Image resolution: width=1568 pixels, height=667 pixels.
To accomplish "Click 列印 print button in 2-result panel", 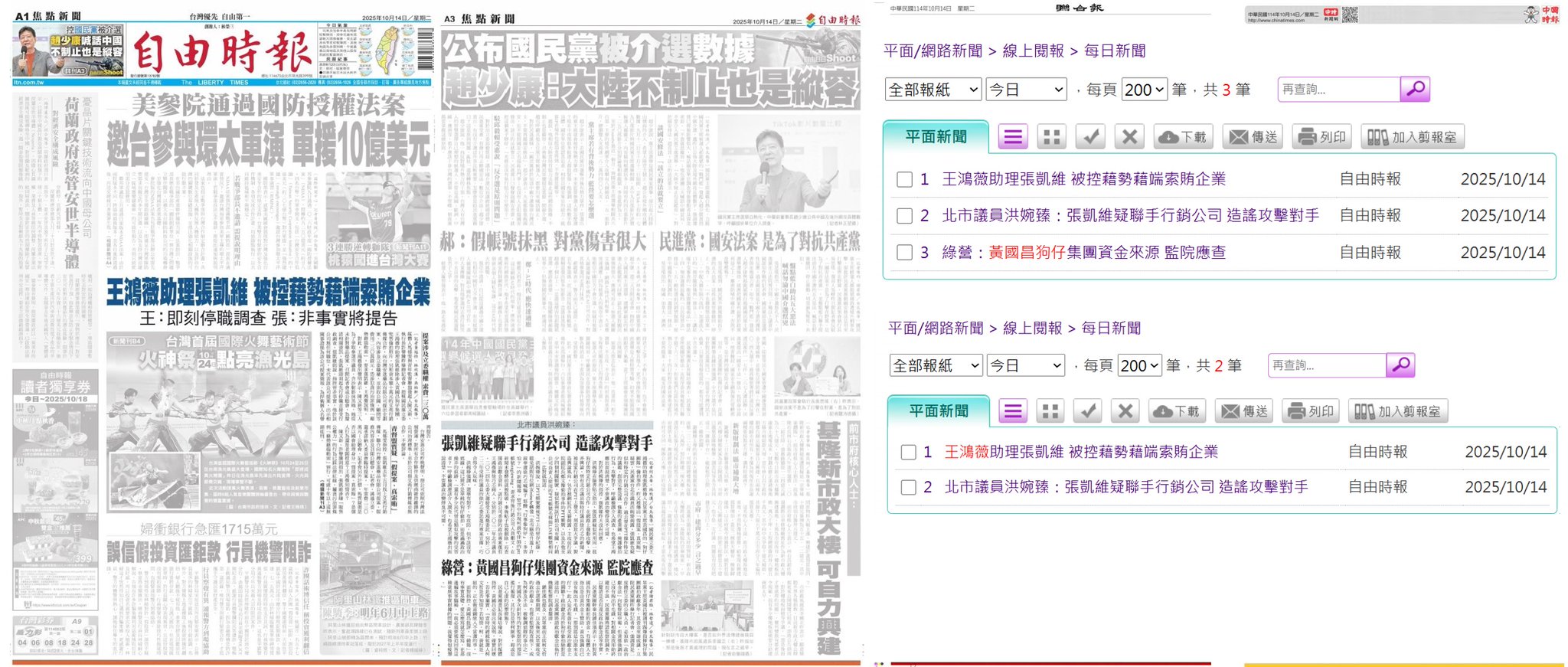I will click(x=1311, y=411).
